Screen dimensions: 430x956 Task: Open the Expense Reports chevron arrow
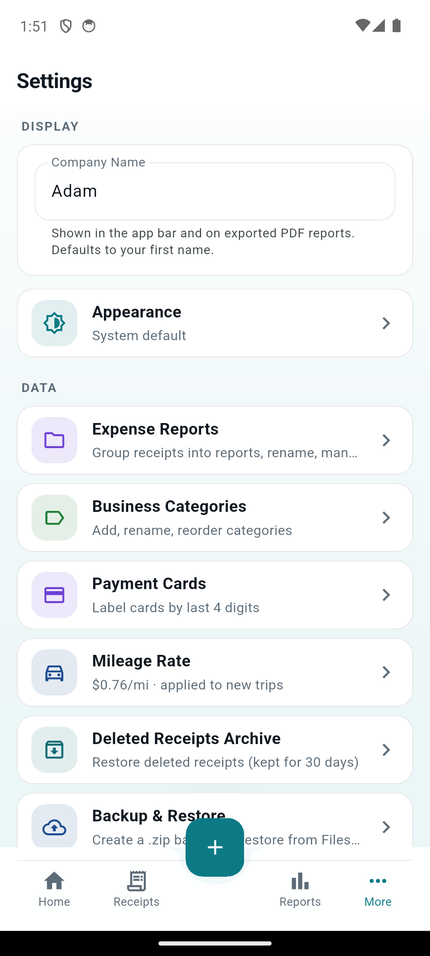click(386, 440)
